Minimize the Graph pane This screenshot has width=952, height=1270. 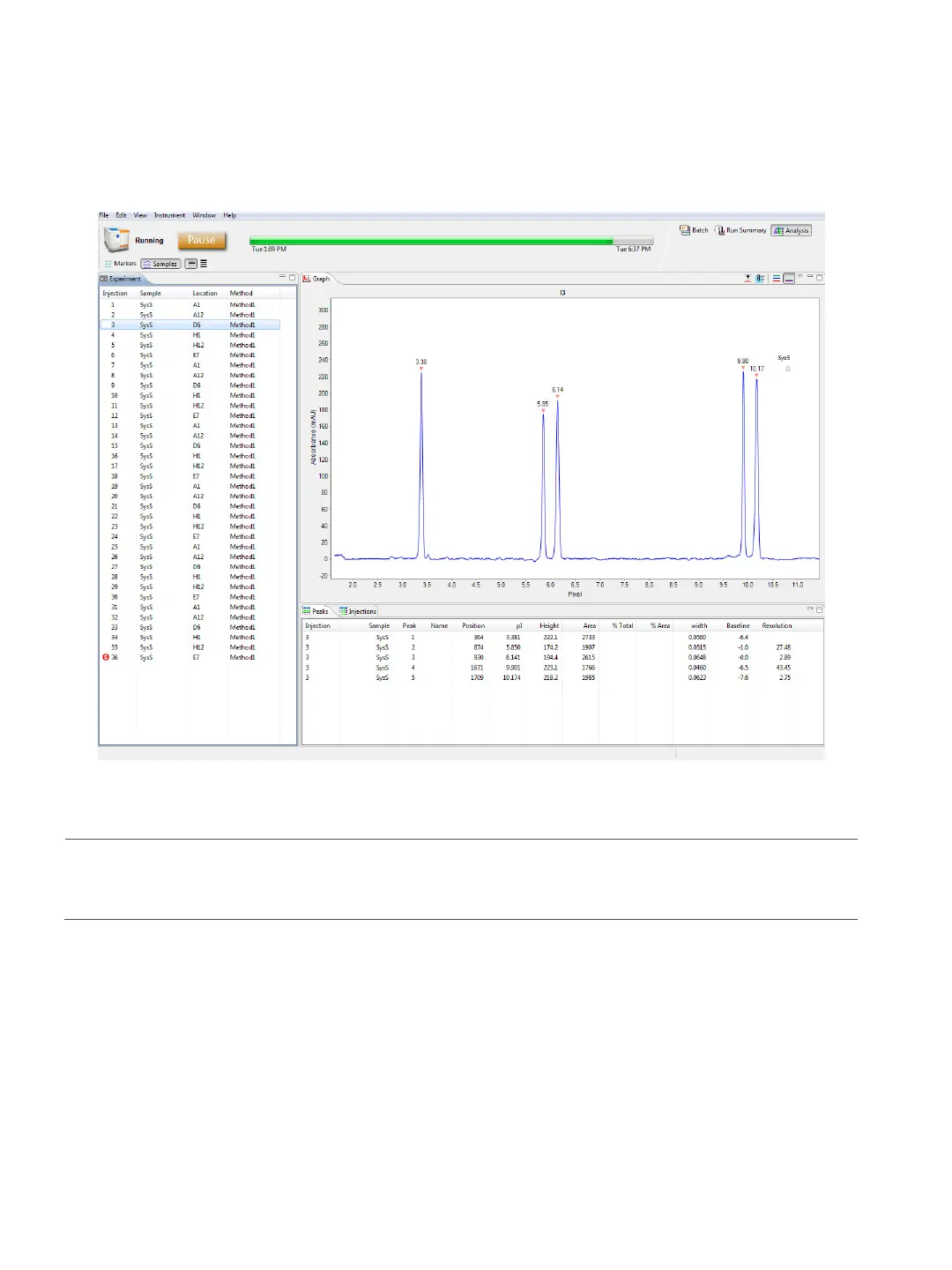coord(810,277)
